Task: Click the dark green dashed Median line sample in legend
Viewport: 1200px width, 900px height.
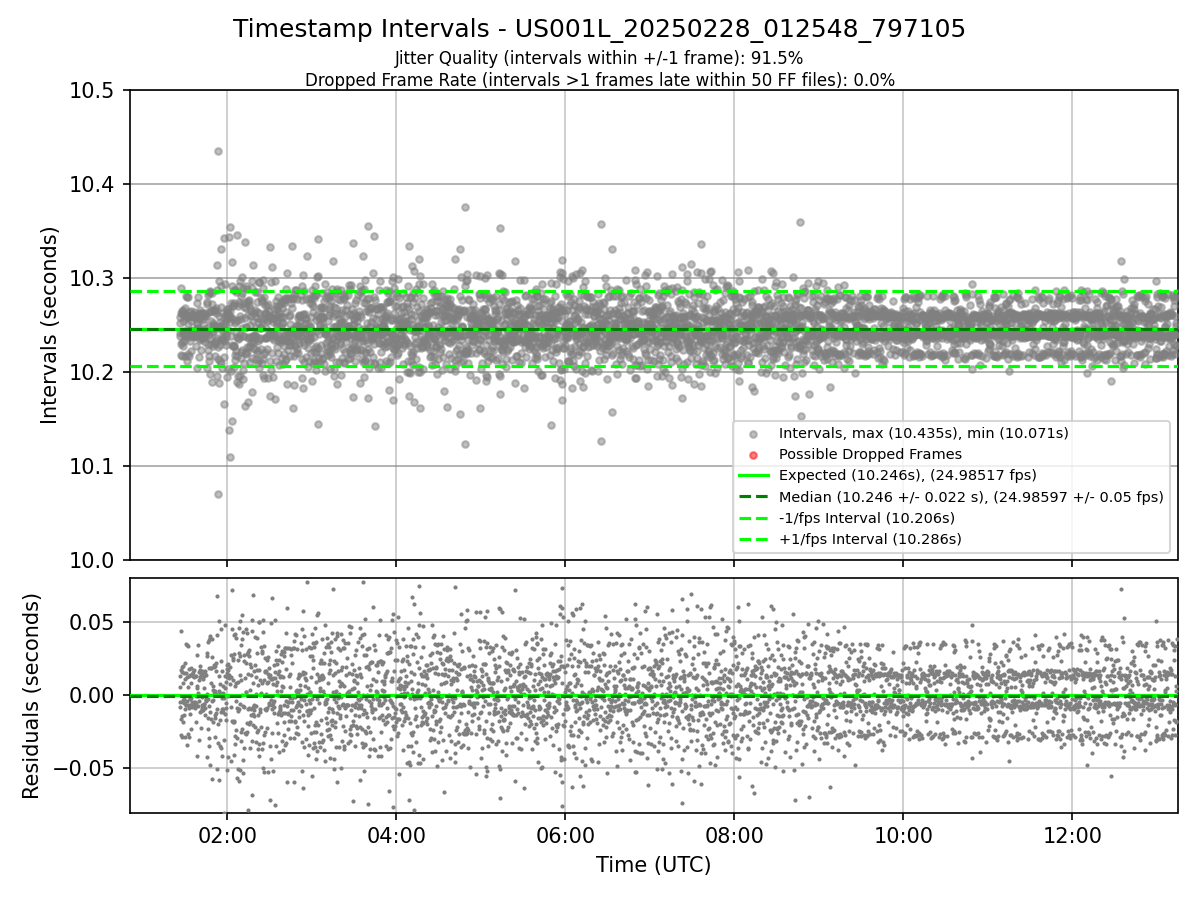Action: tap(754, 497)
